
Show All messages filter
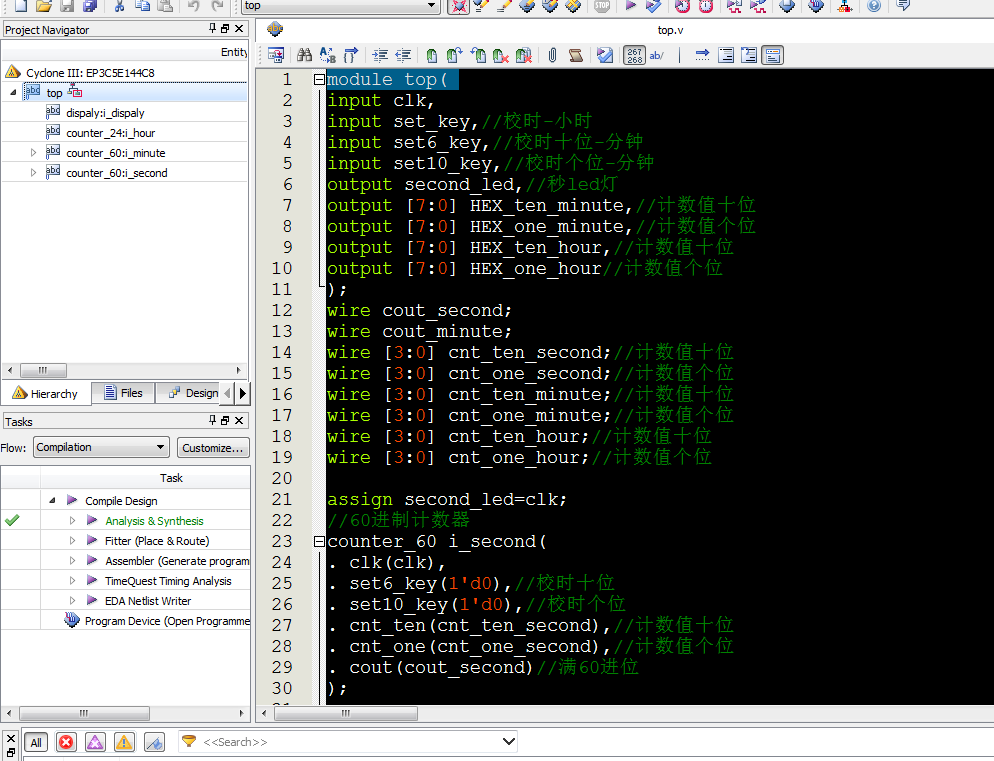click(36, 743)
